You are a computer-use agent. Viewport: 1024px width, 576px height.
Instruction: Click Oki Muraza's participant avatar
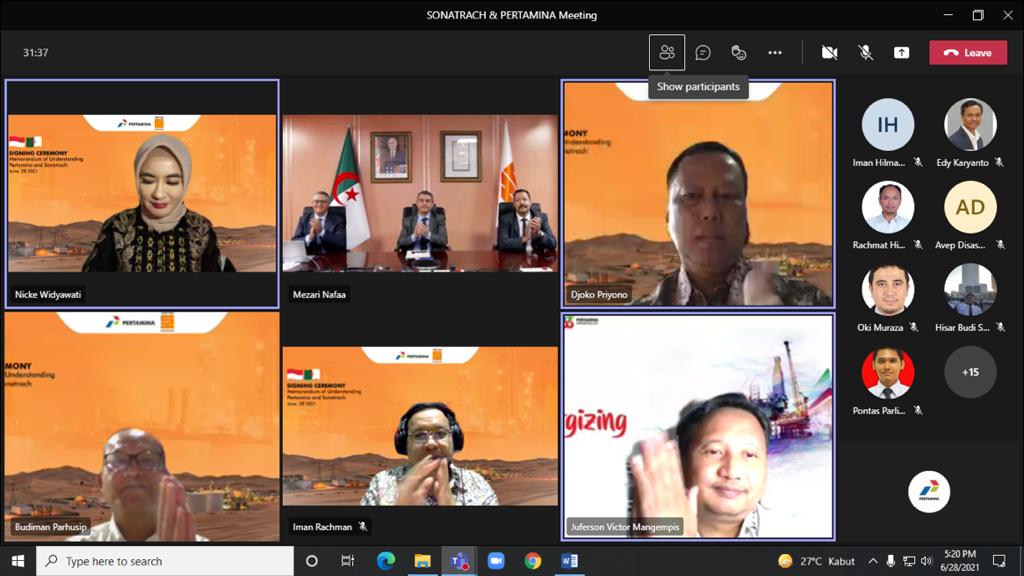[x=888, y=289]
